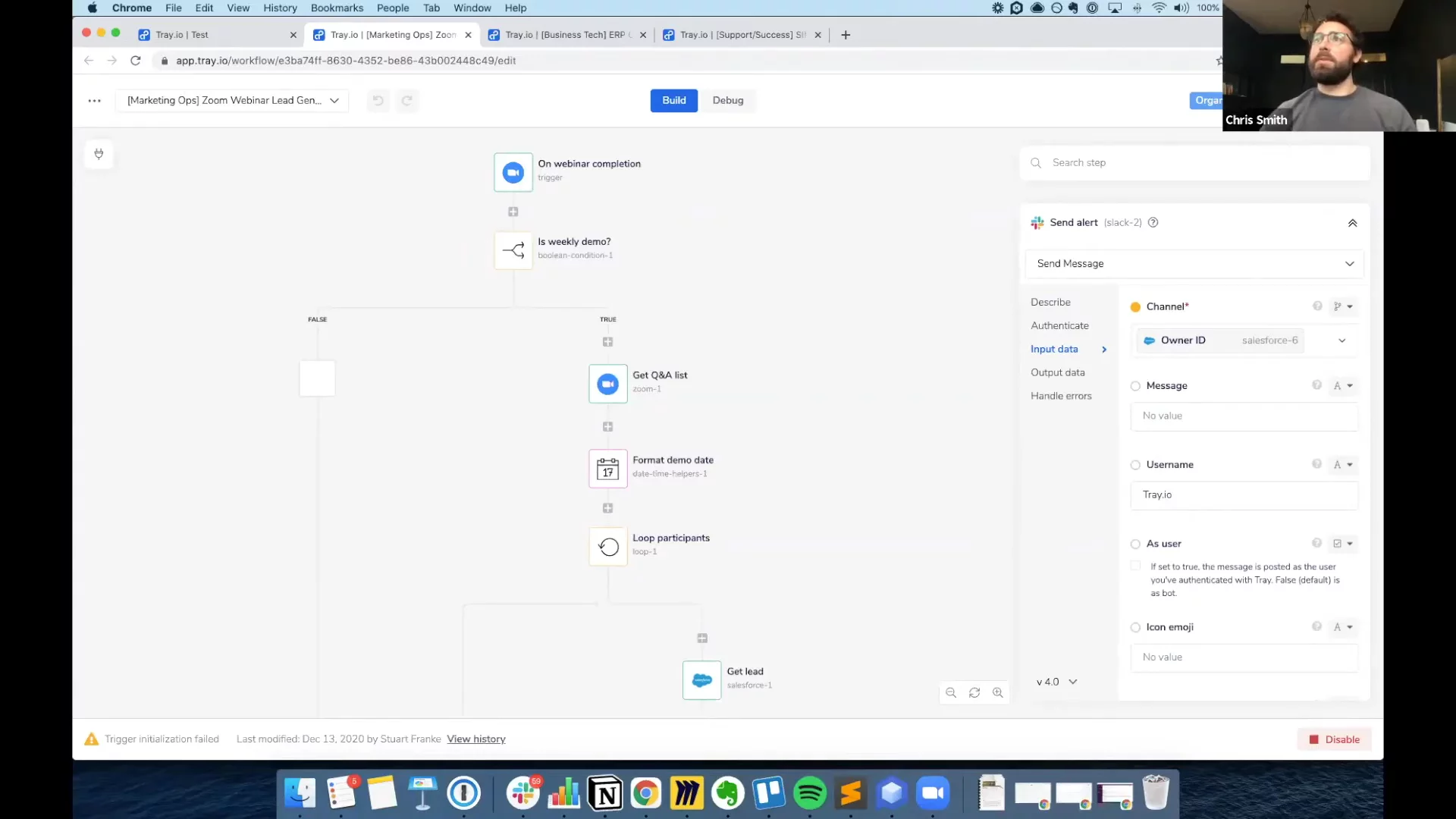
Task: Tick the As user checkbox
Action: [x=1135, y=566]
